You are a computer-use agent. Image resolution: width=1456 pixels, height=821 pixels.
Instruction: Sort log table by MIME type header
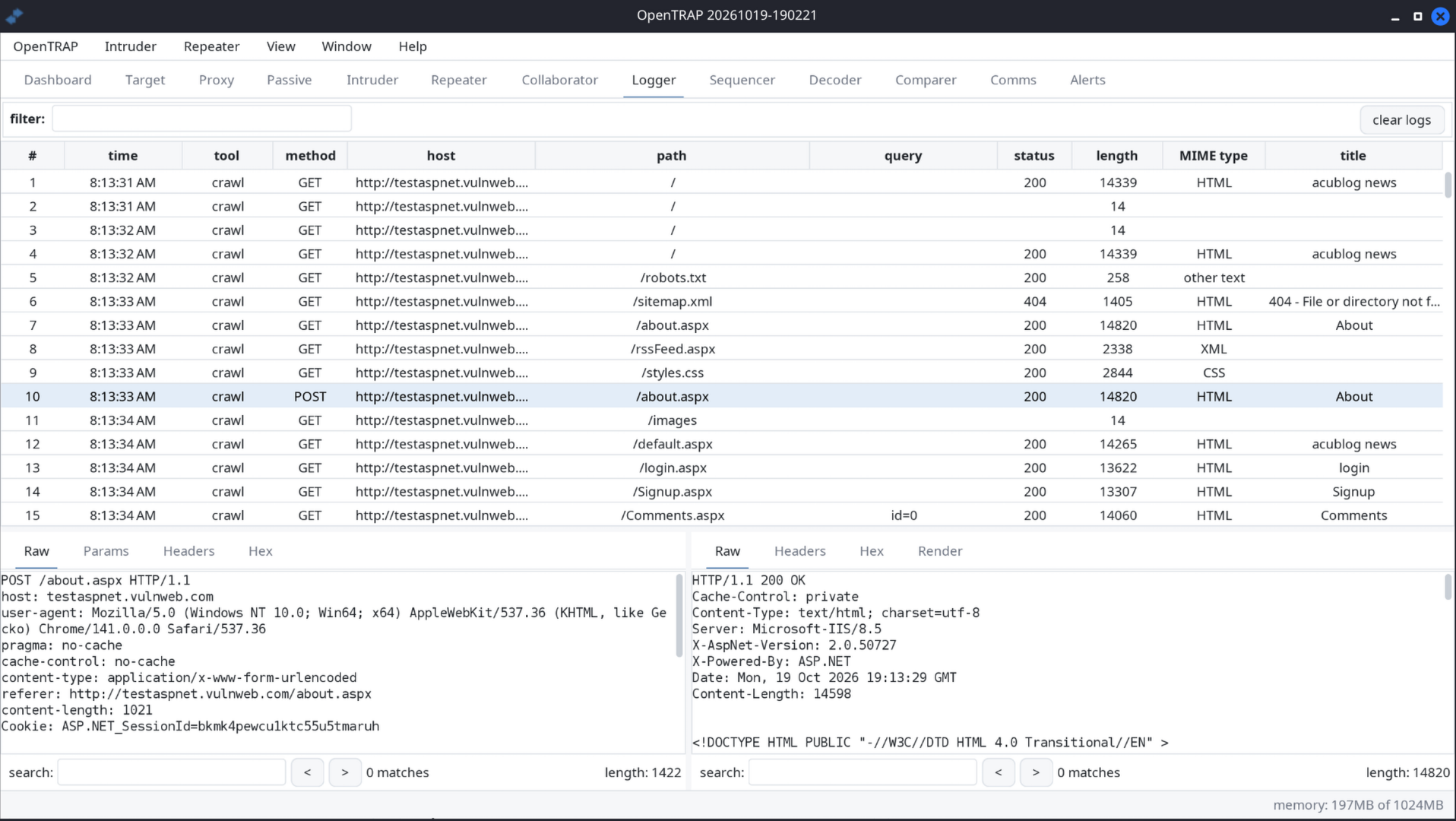pyautogui.click(x=1214, y=156)
